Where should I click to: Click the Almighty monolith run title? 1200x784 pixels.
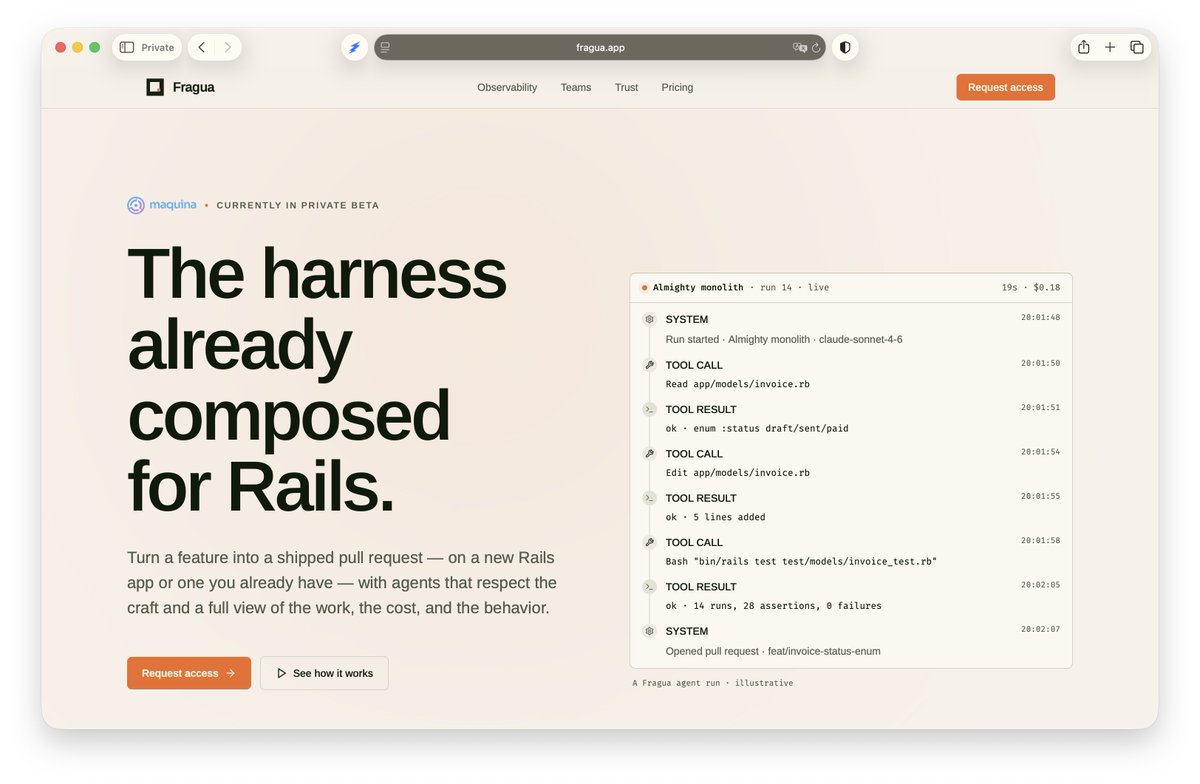tap(698, 288)
